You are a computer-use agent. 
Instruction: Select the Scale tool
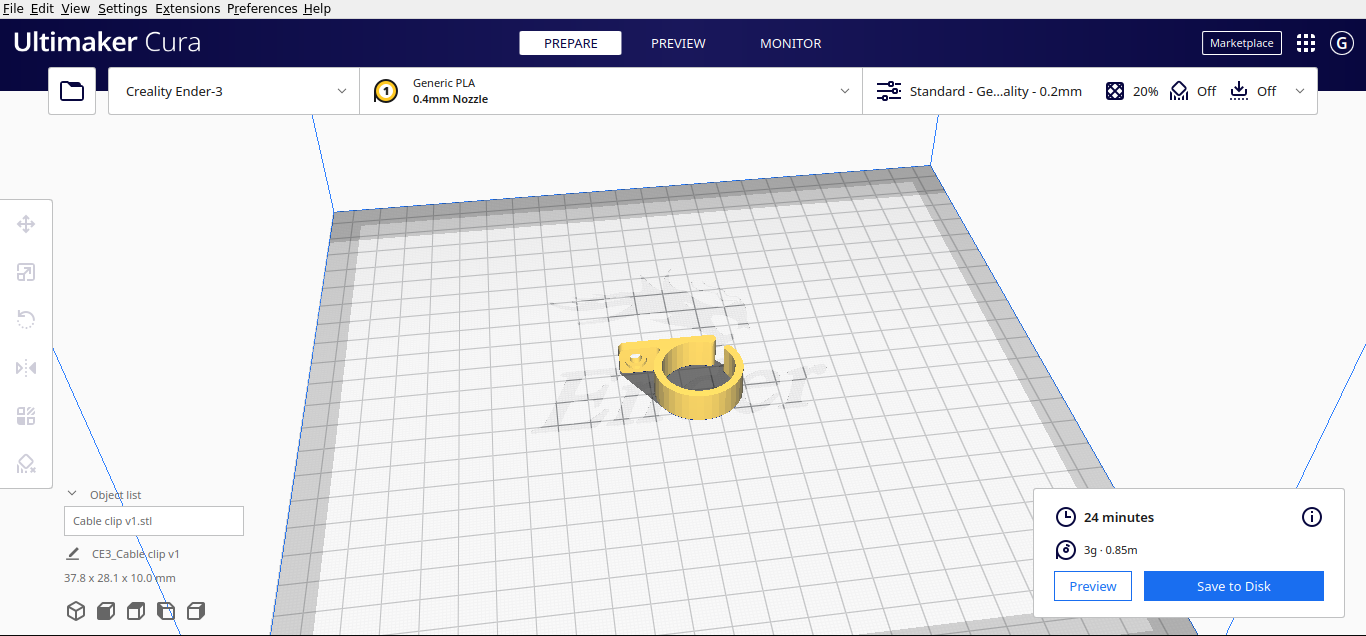26,272
